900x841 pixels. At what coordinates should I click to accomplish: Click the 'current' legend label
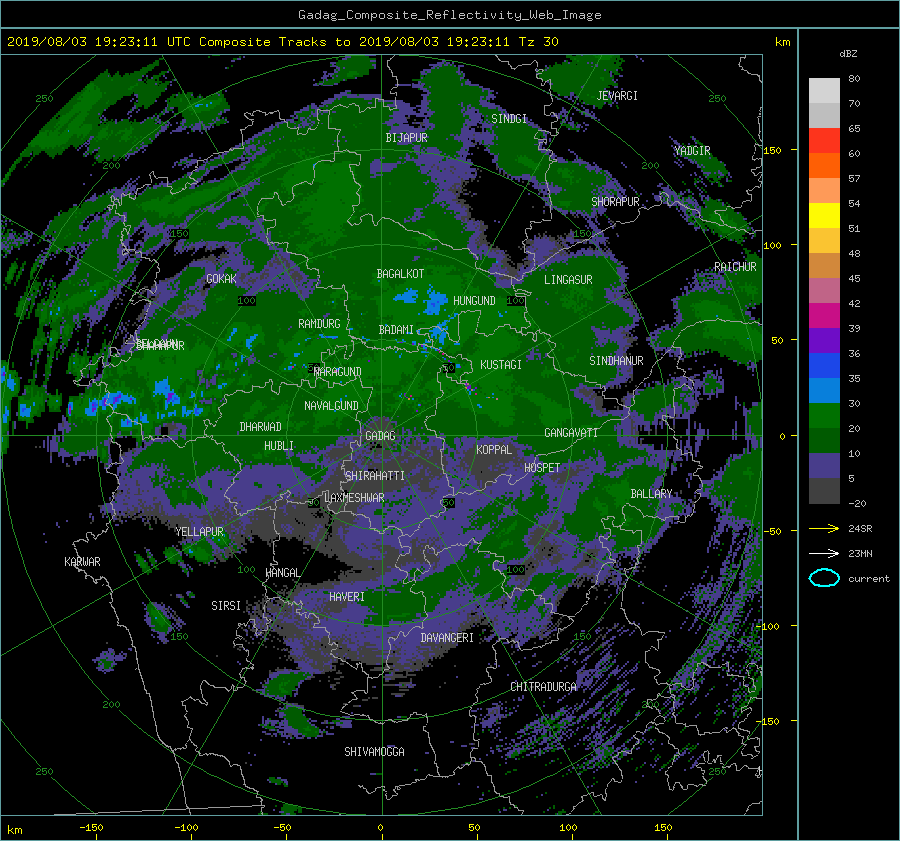click(x=869, y=579)
